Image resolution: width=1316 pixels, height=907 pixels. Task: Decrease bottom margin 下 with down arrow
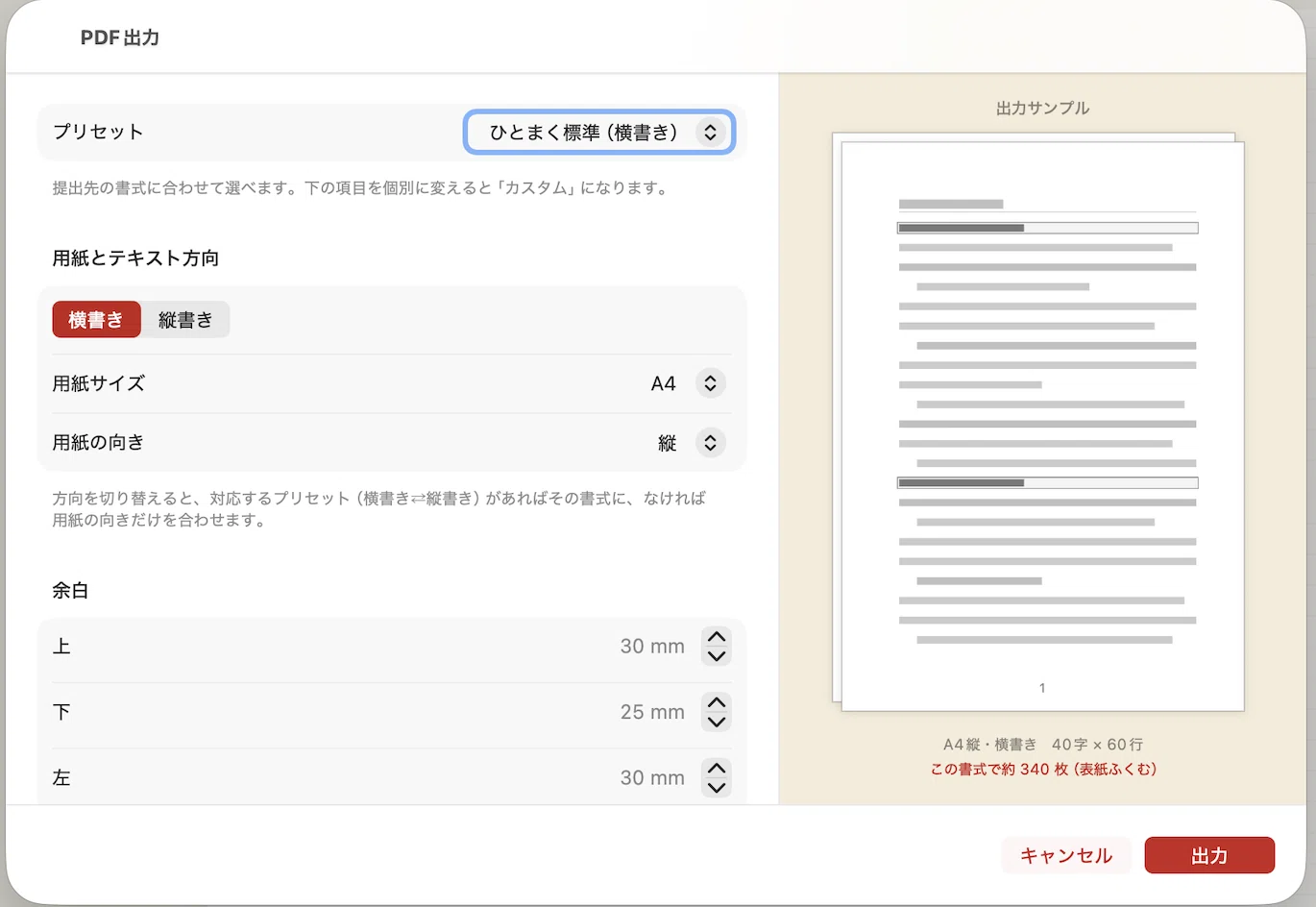[x=717, y=722]
